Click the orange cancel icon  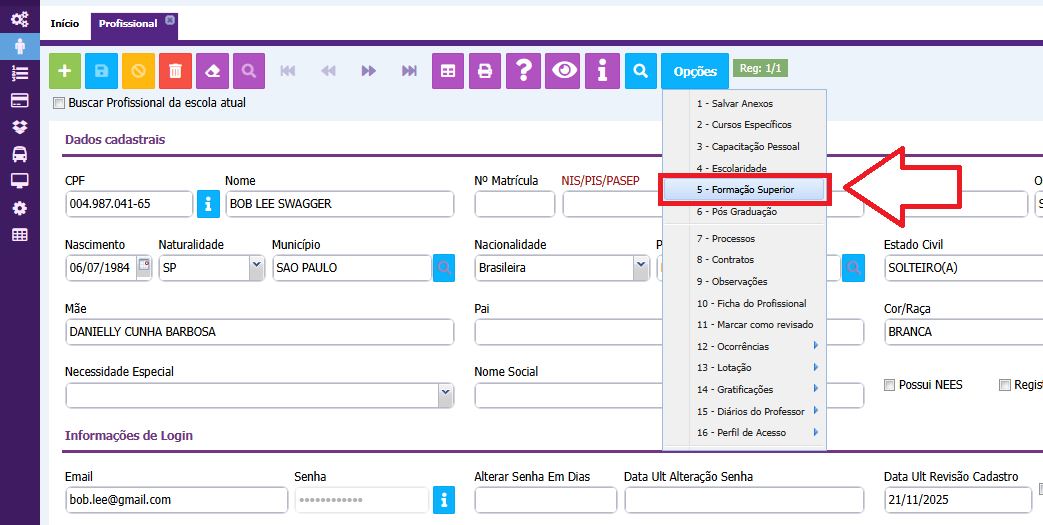(138, 71)
